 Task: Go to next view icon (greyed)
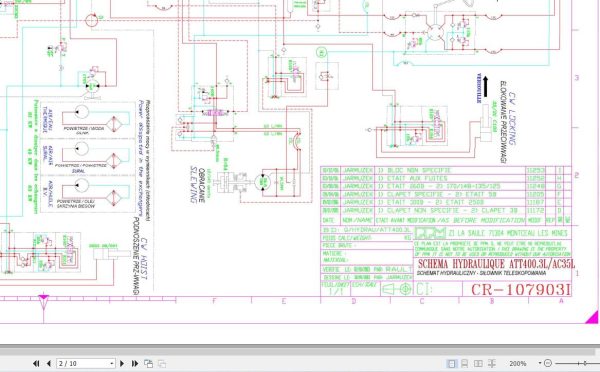[x=162, y=363]
